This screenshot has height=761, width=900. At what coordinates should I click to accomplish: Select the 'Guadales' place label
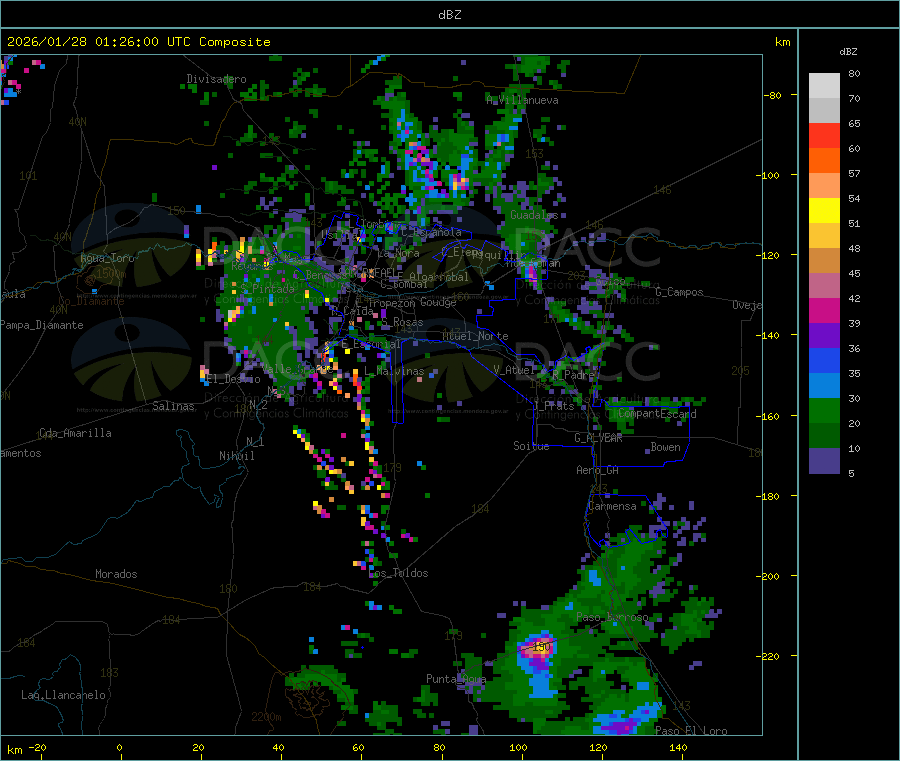(x=534, y=215)
